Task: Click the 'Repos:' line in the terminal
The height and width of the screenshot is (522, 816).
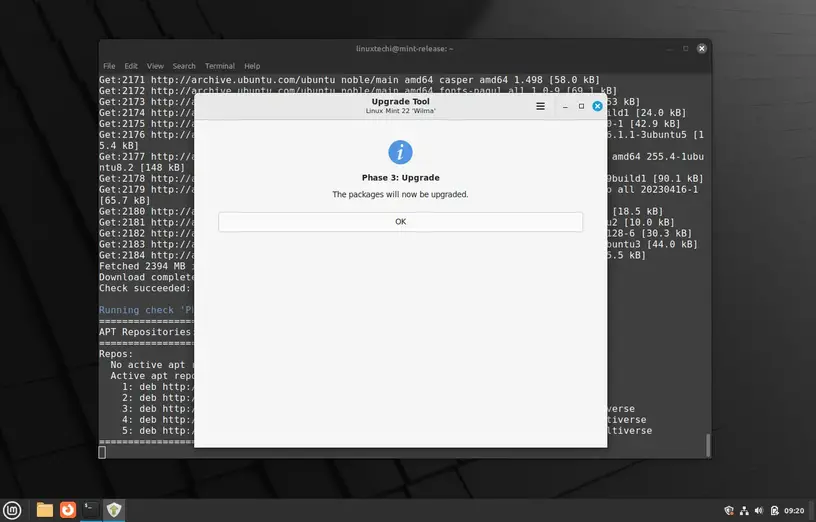Action: [x=116, y=354]
